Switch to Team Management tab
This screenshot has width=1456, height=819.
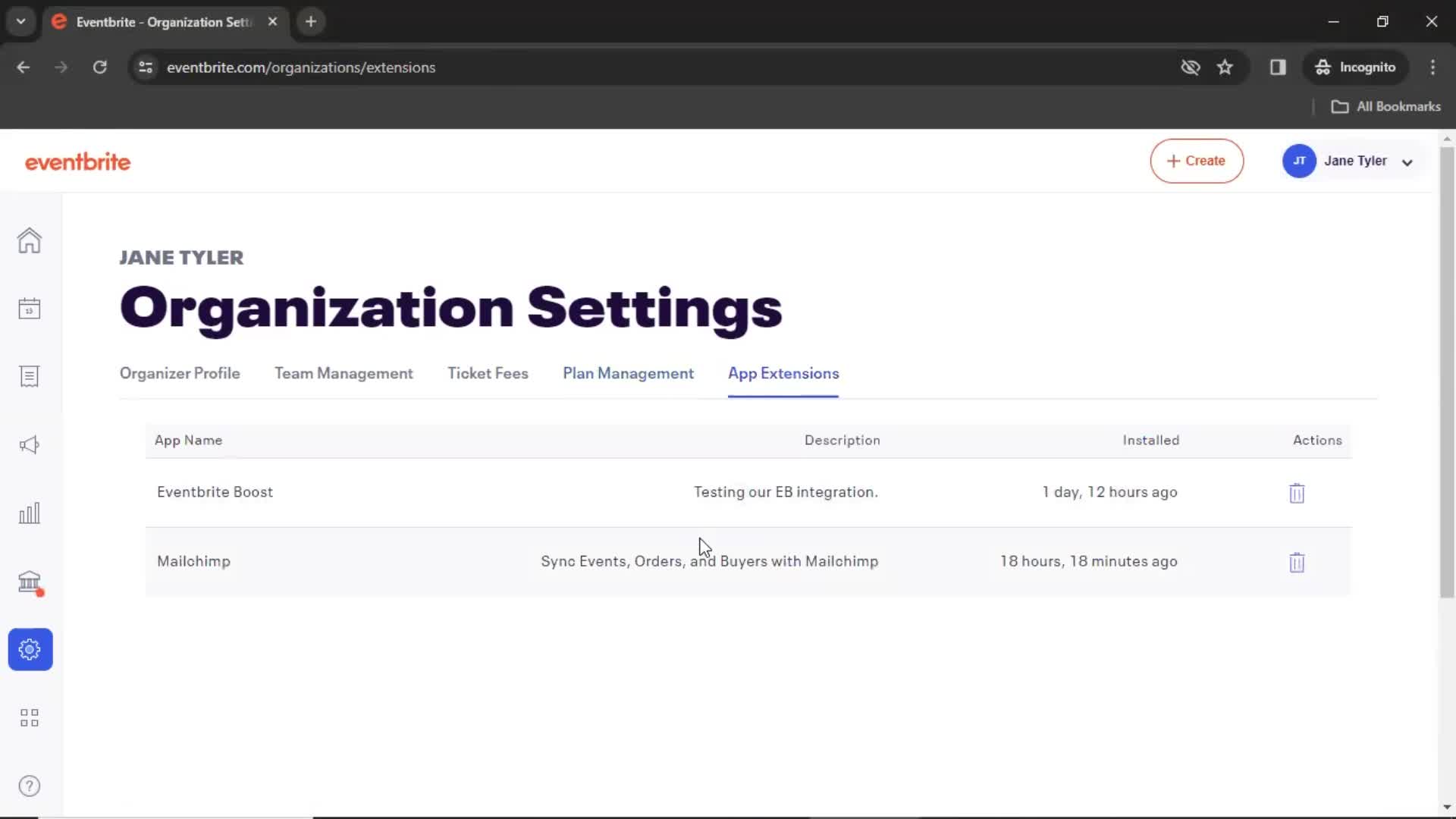tap(344, 373)
